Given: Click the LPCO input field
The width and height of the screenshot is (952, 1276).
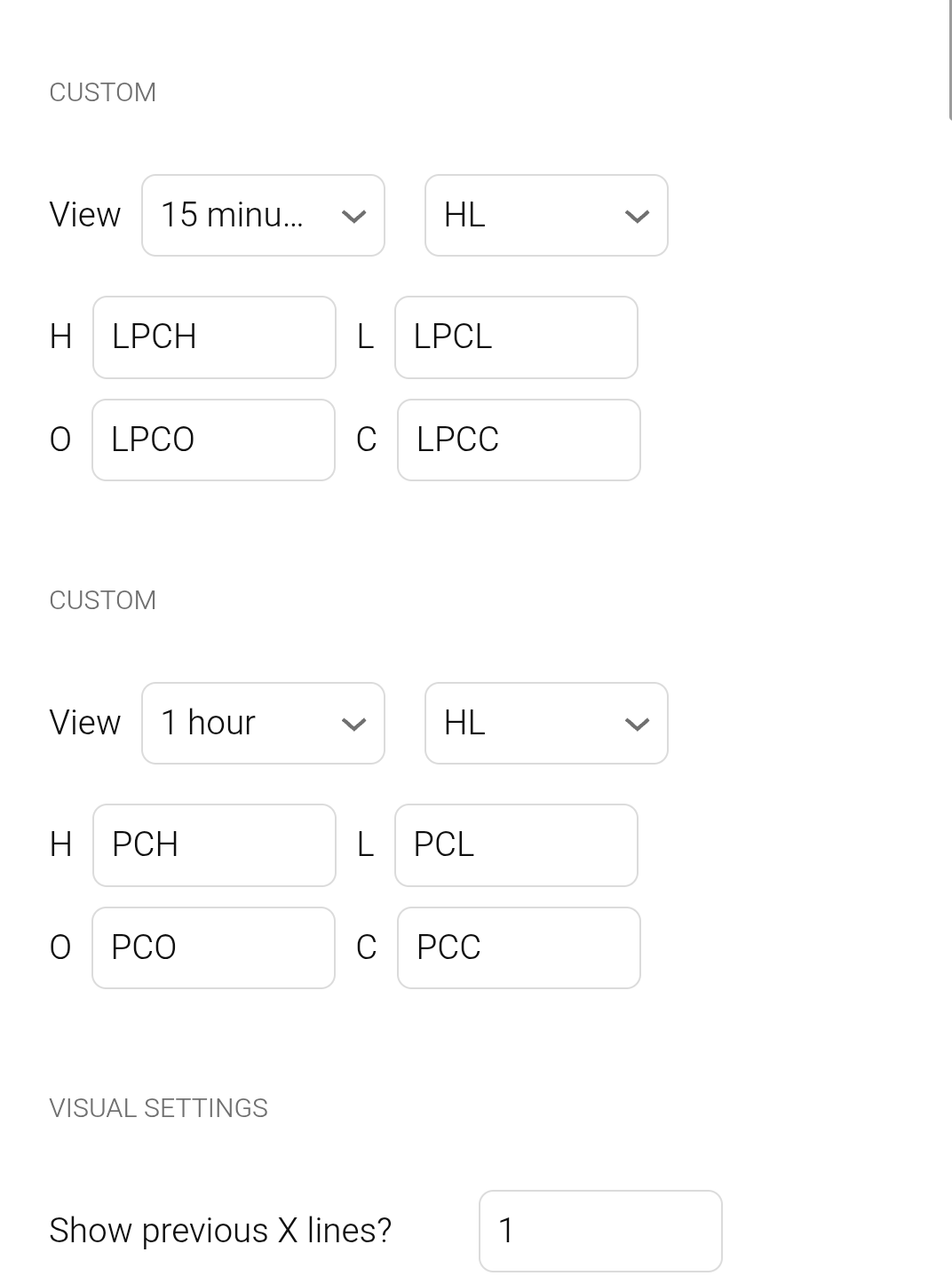Looking at the screenshot, I should coord(213,440).
